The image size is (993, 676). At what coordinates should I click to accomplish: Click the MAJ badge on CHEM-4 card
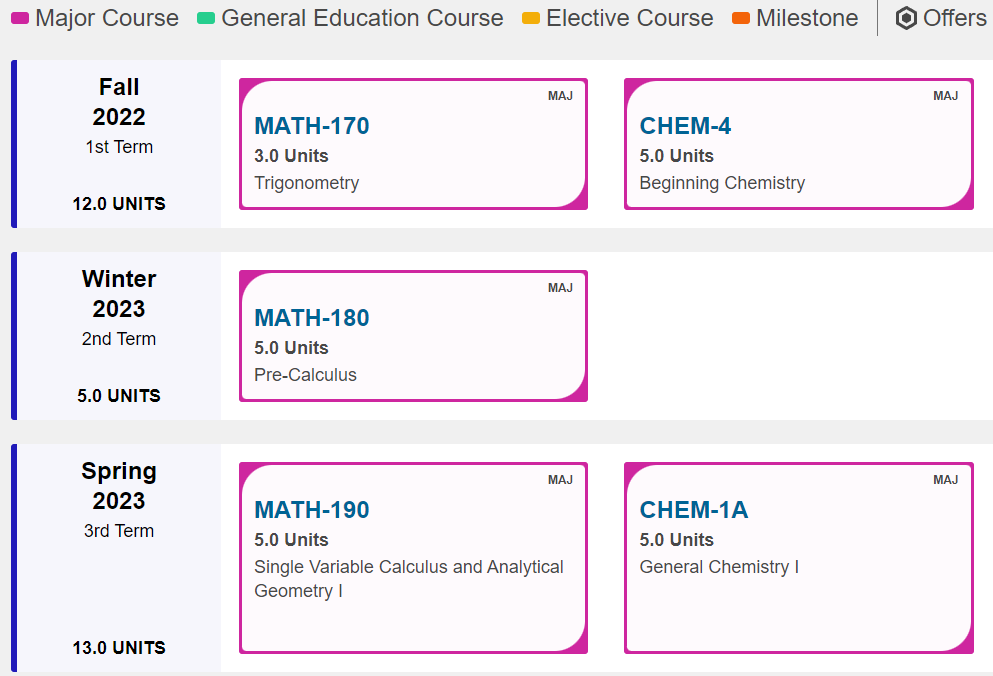[946, 96]
